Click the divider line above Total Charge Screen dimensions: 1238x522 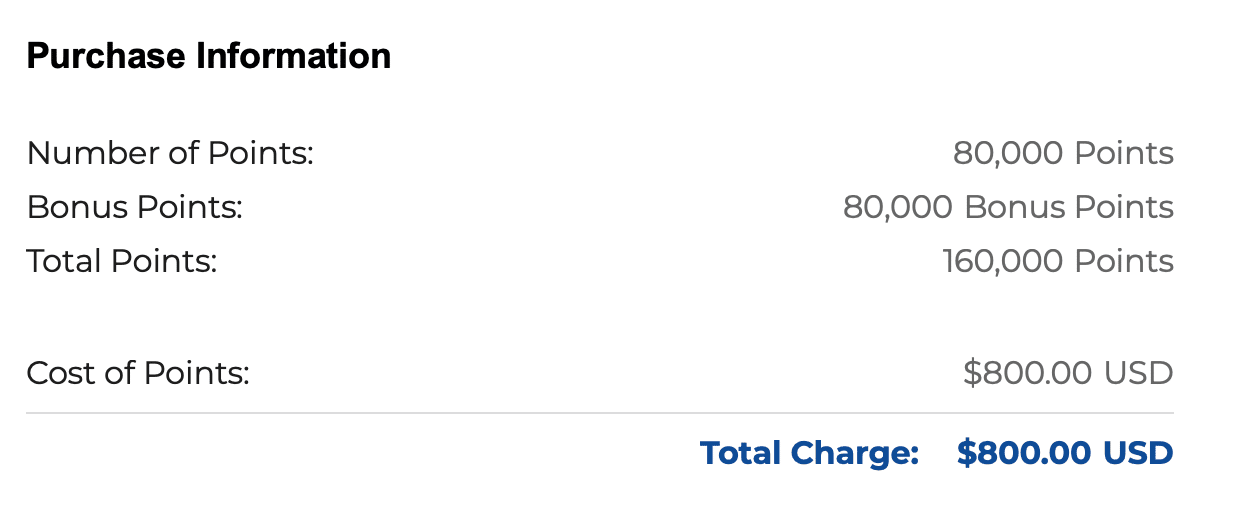point(600,413)
